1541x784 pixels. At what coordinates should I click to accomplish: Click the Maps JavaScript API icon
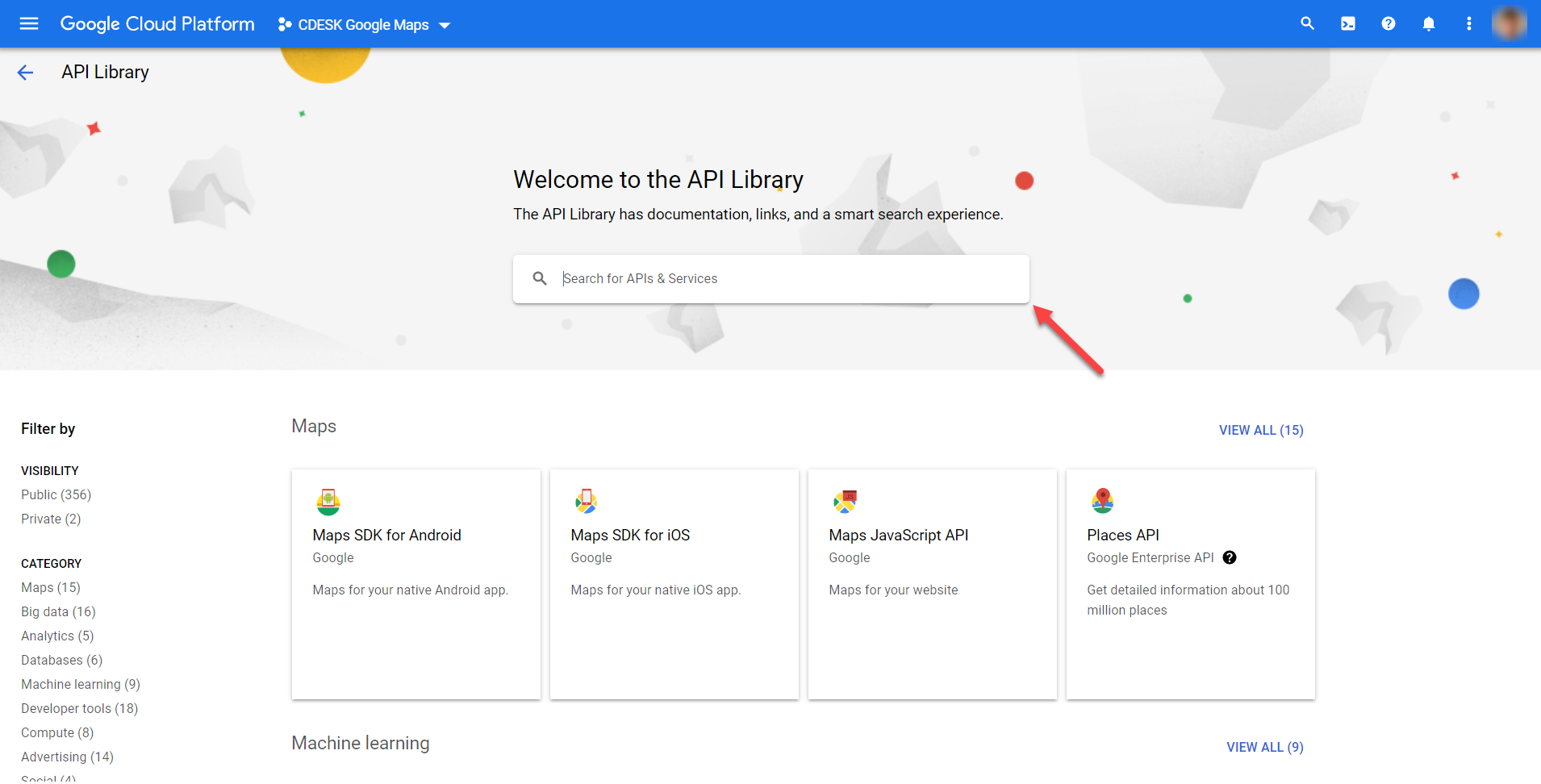click(x=845, y=502)
